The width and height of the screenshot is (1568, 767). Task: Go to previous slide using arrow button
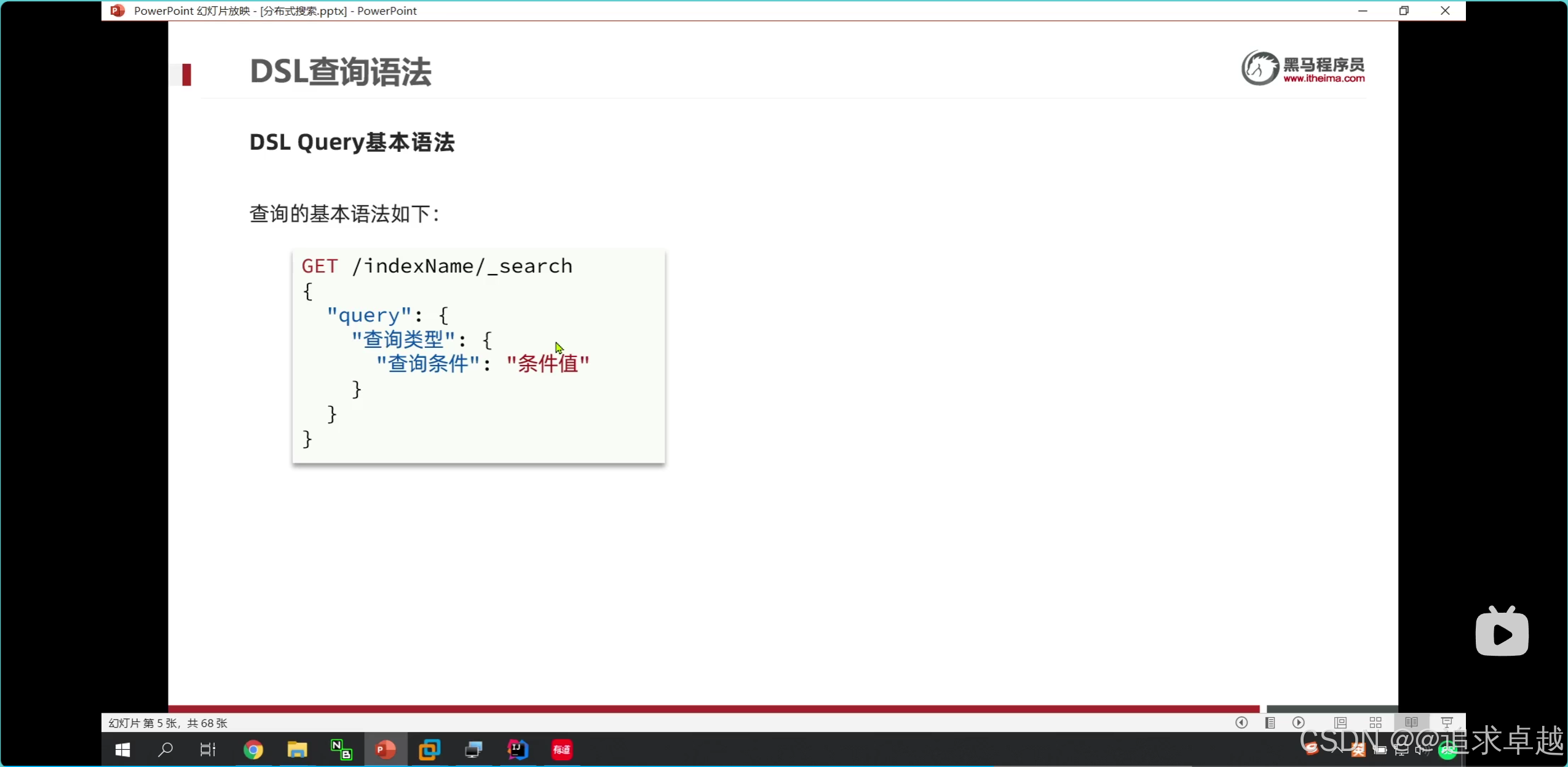click(1241, 723)
